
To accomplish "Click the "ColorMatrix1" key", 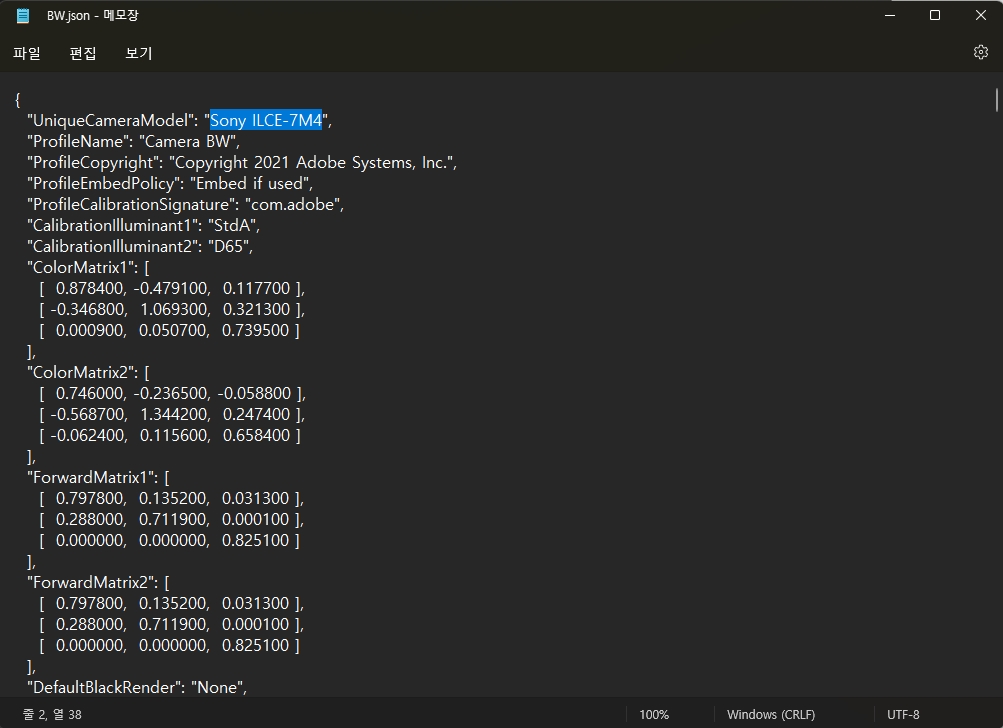I will click(x=80, y=267).
